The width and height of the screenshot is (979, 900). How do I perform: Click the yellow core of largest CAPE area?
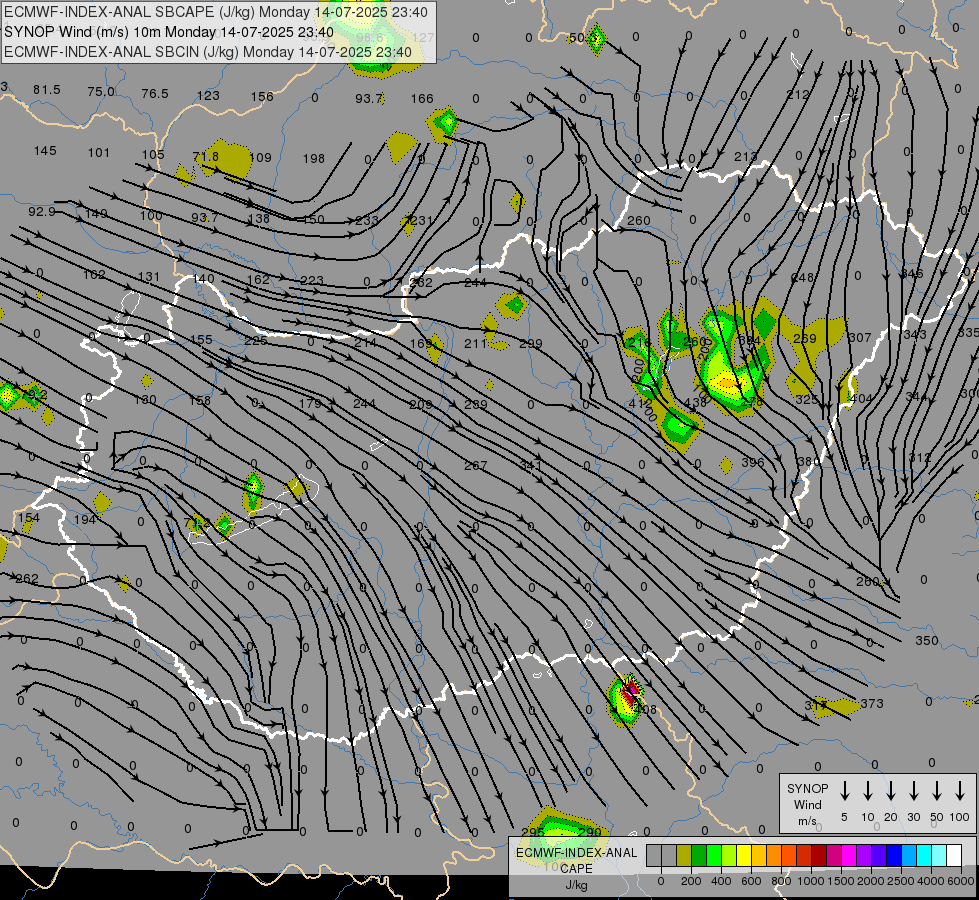click(726, 382)
